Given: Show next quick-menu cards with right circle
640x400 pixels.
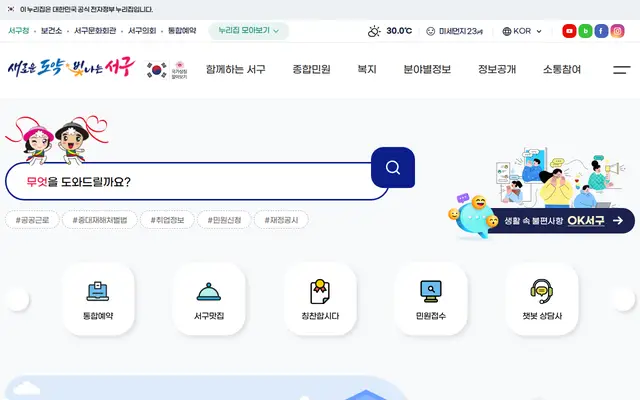Looking at the screenshot, I should (624, 300).
